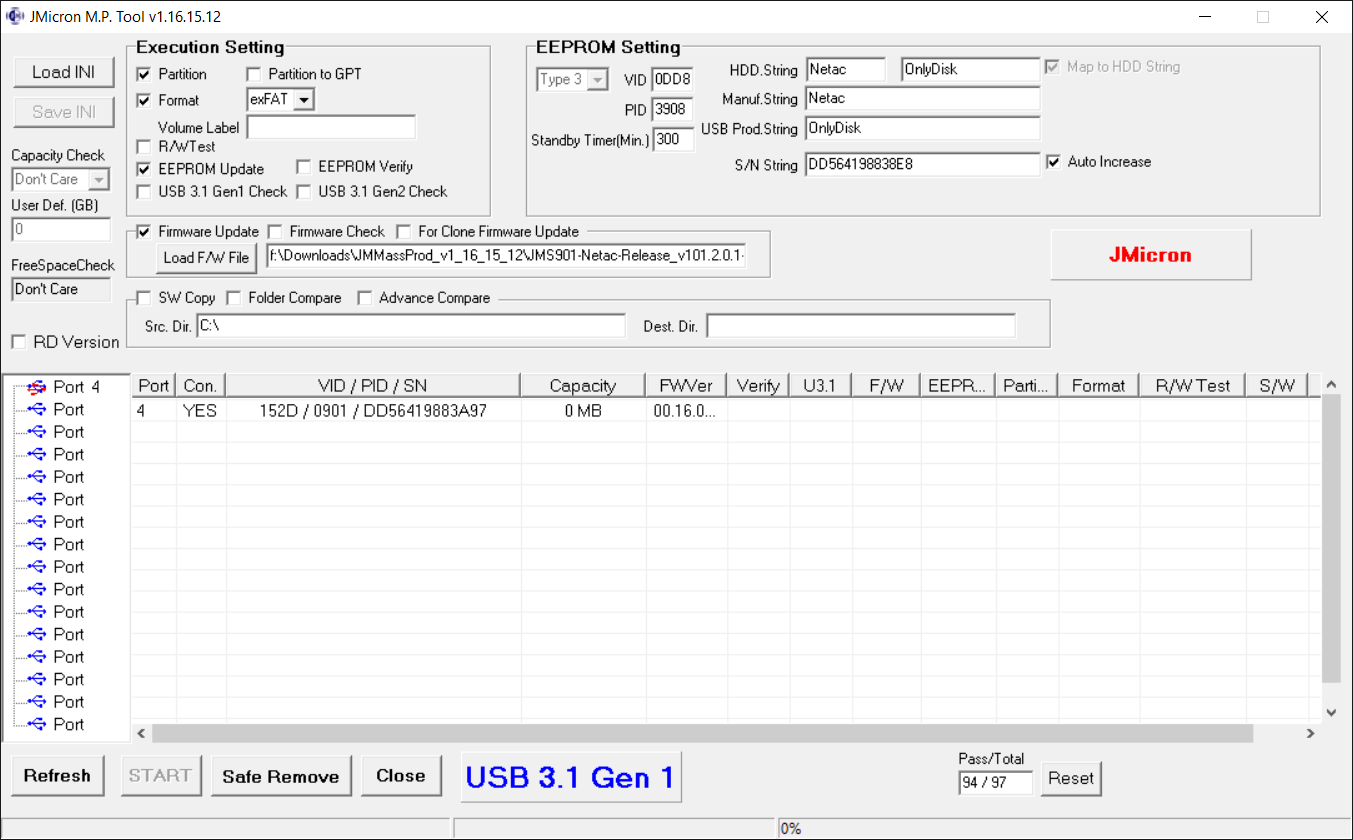Click the Standby Timer field
This screenshot has width=1353, height=840.
click(672, 140)
